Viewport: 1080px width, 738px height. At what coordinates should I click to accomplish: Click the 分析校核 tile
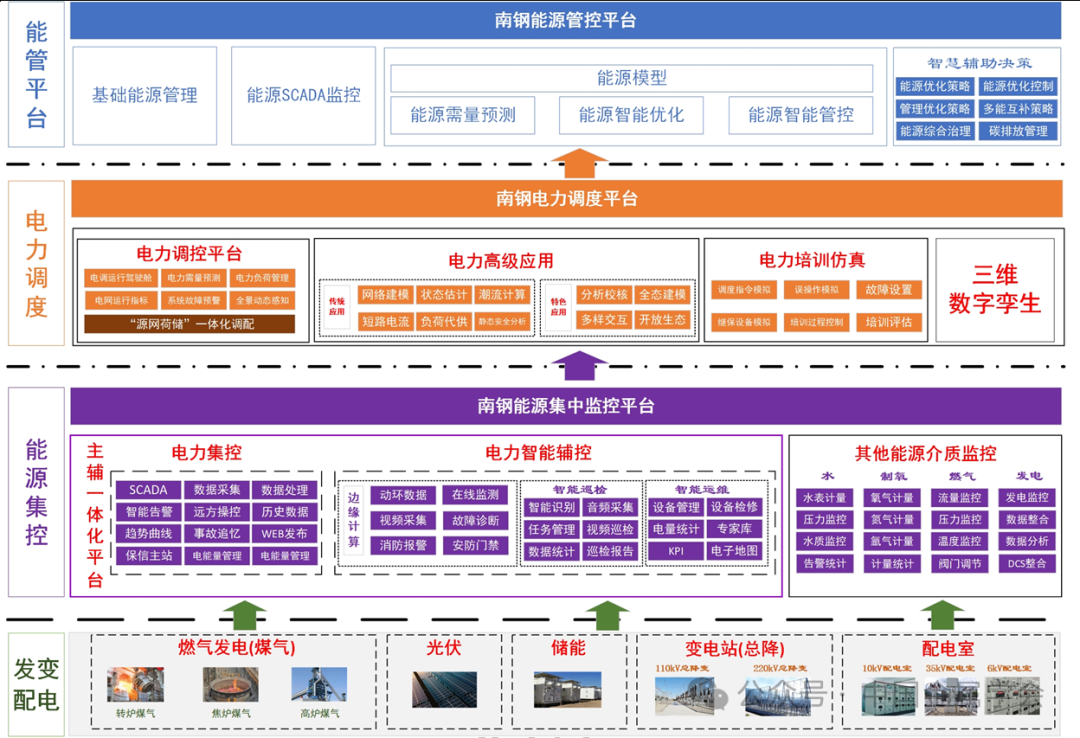604,295
